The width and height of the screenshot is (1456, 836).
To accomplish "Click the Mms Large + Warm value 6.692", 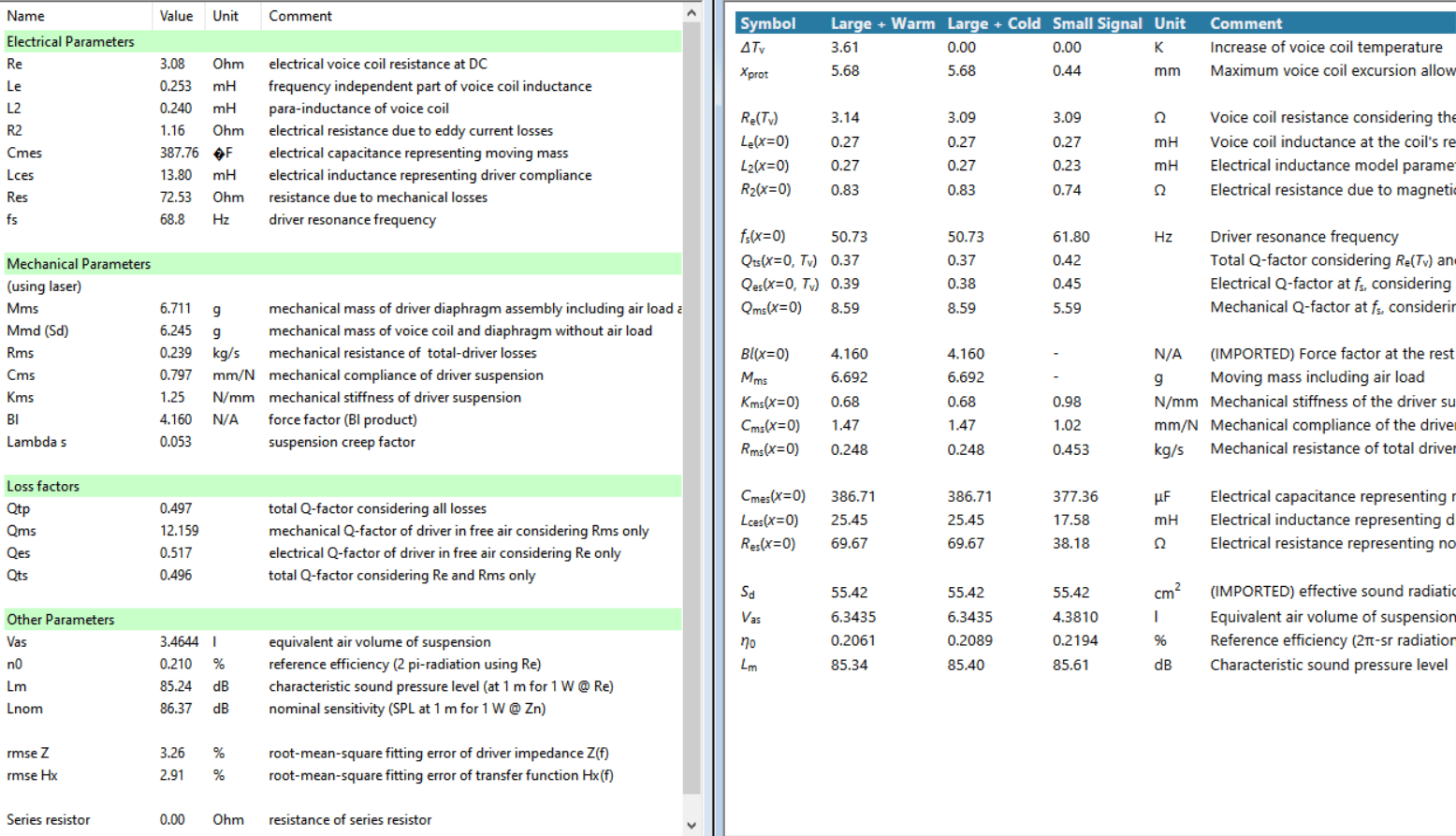I will [x=849, y=377].
